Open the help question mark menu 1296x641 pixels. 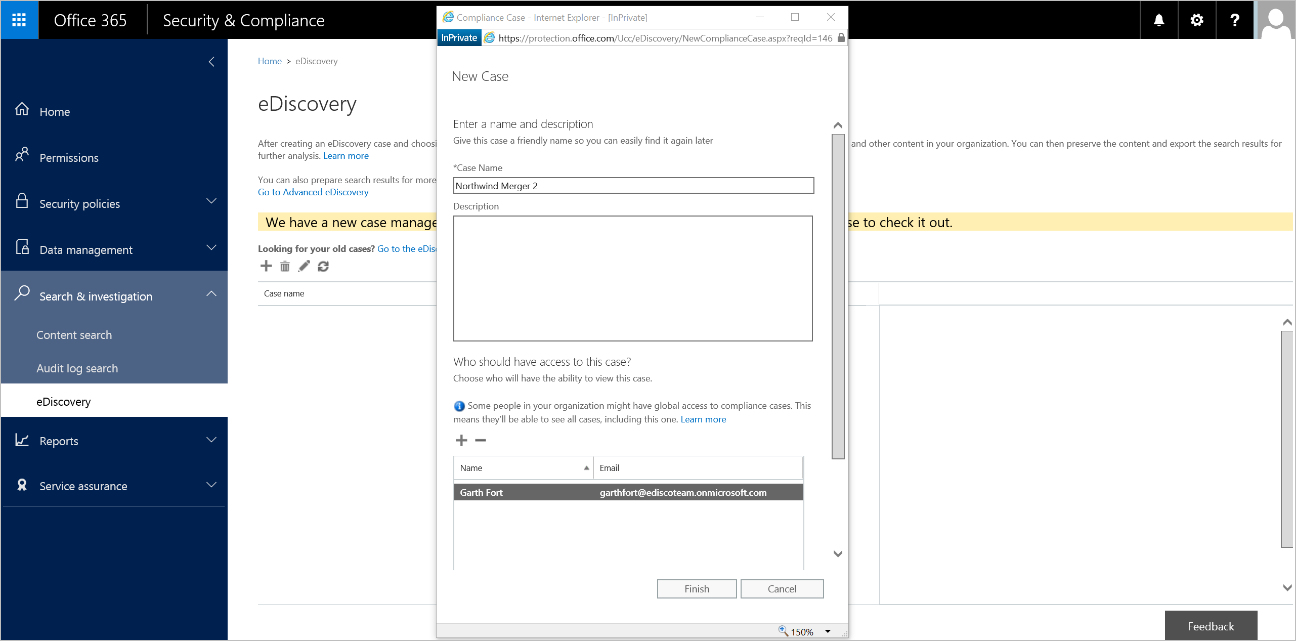[x=1235, y=19]
